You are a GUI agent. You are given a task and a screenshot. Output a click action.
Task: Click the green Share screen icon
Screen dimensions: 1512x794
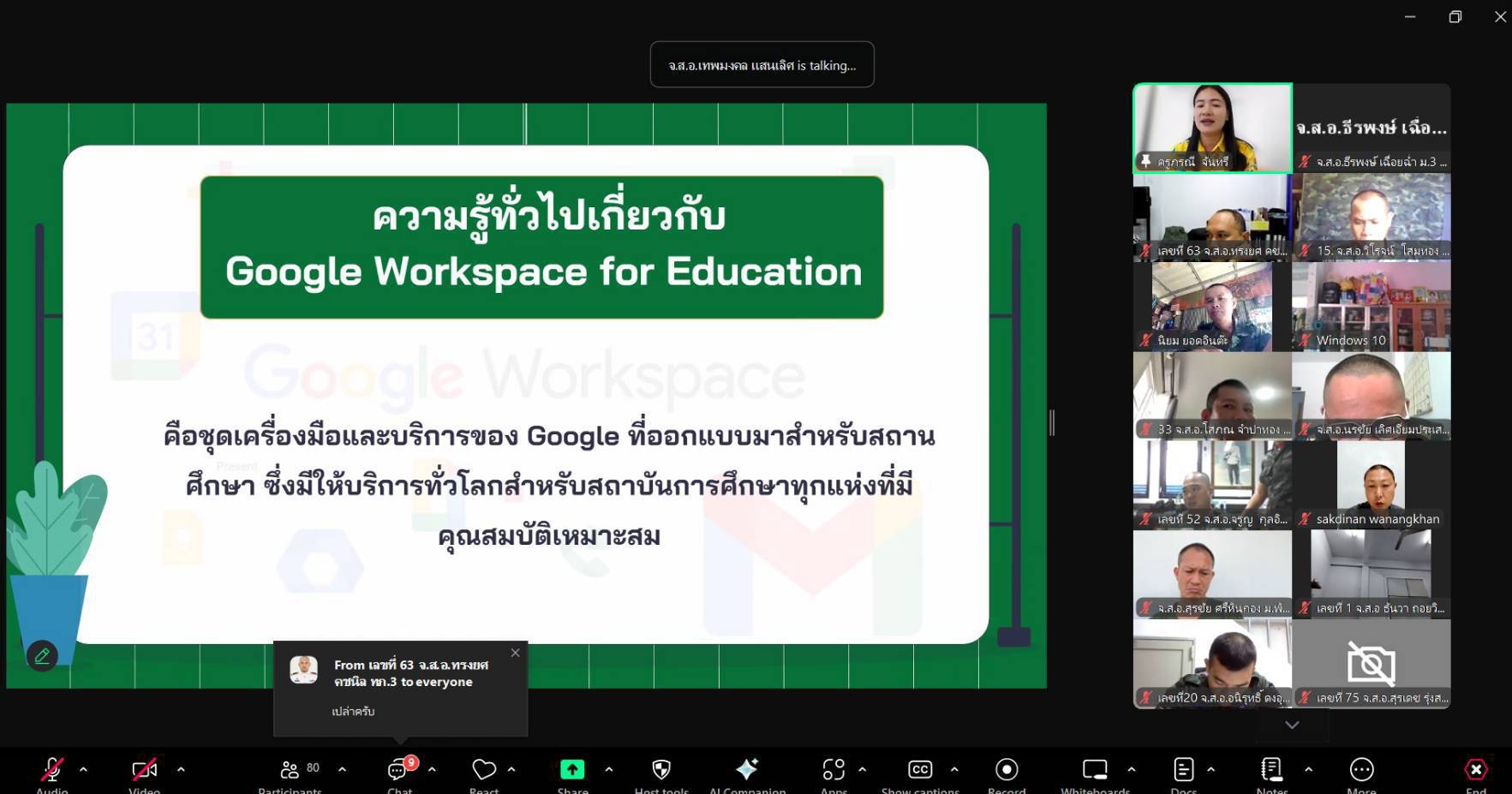(x=572, y=769)
